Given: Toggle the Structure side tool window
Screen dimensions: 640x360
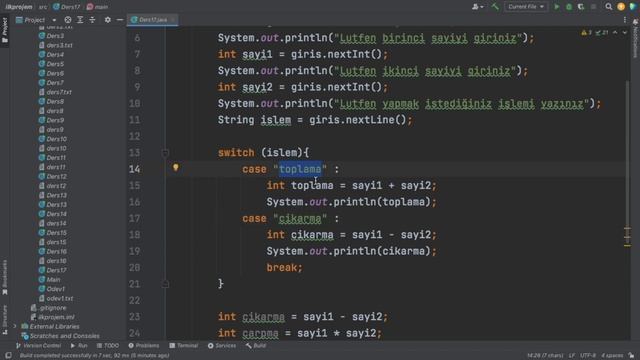Looking at the screenshot, I should 5,320.
